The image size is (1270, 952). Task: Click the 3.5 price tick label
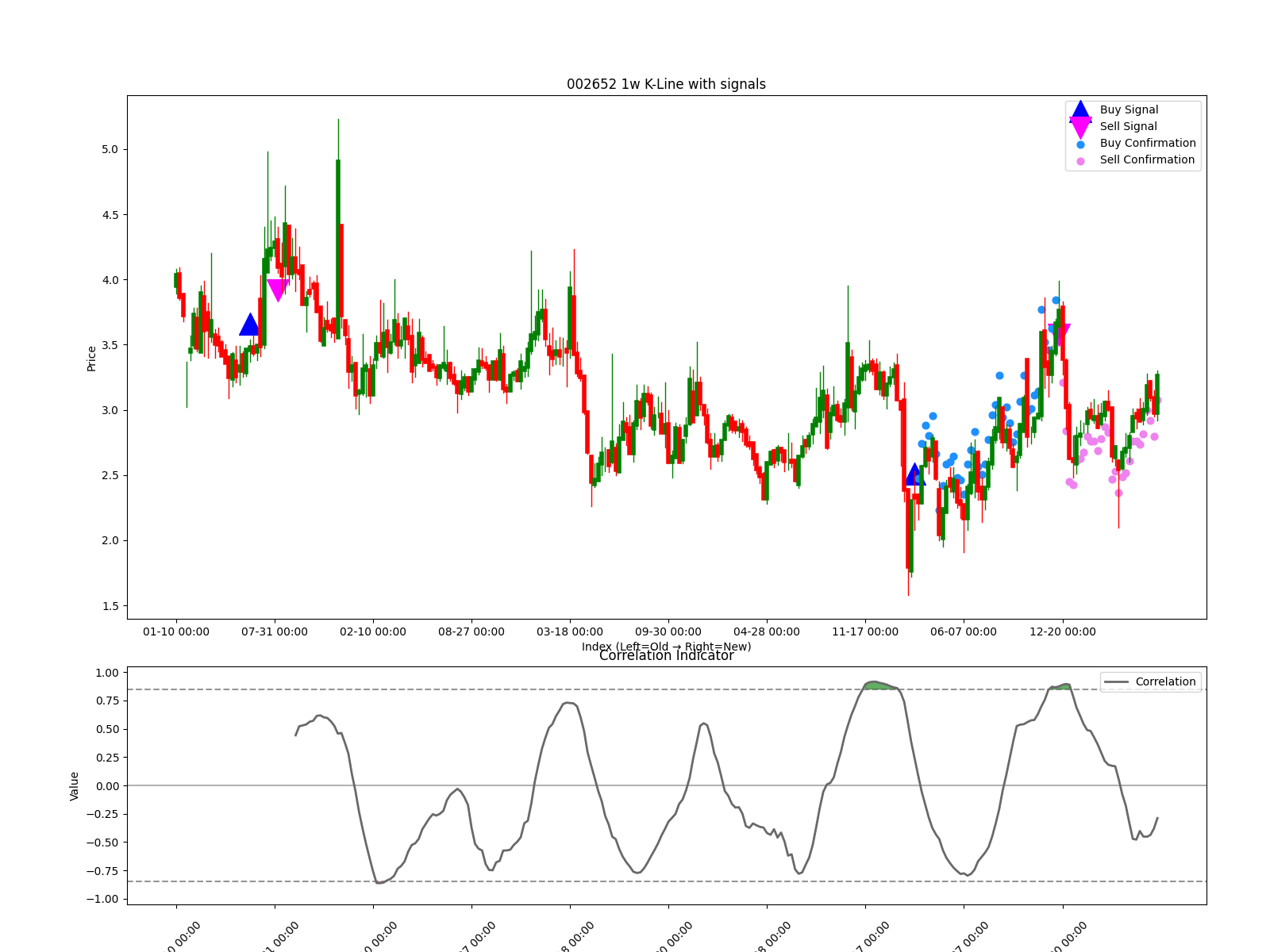pos(110,345)
